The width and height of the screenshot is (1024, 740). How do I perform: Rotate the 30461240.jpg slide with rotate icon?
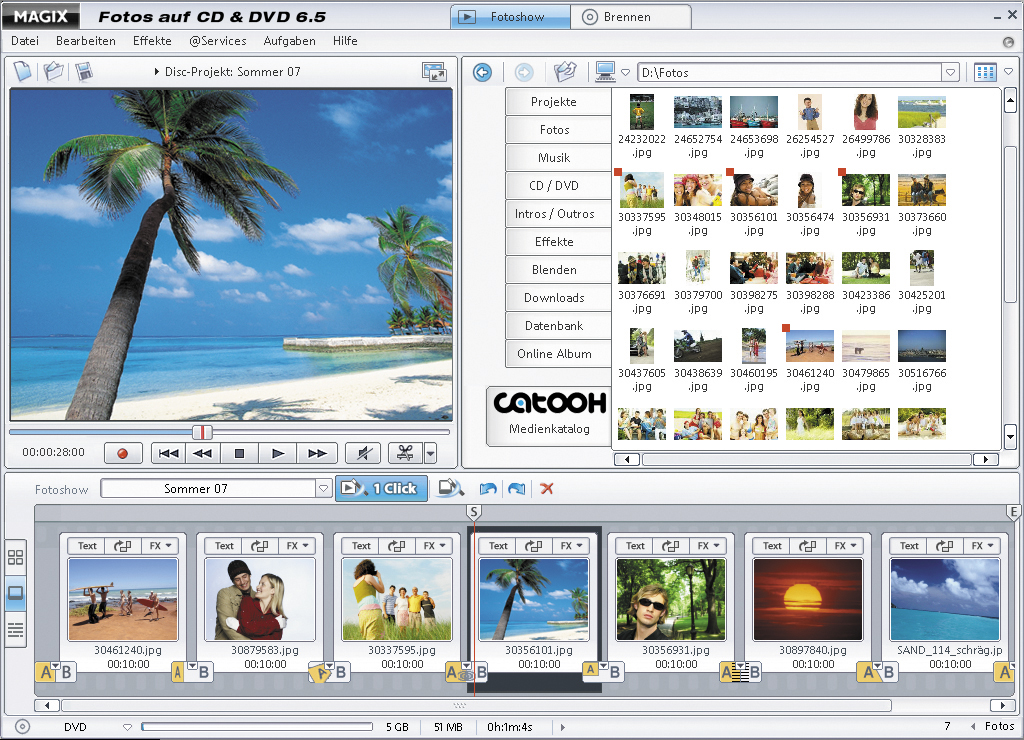[x=122, y=546]
